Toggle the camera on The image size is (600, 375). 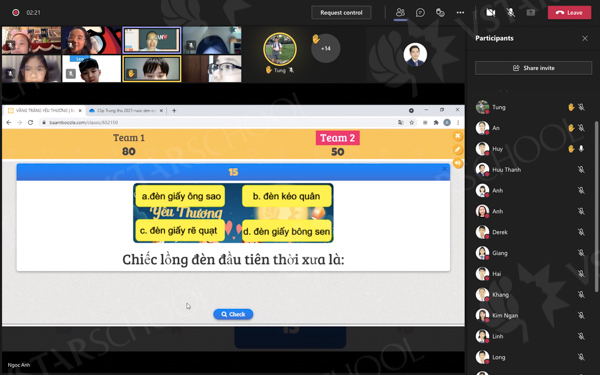[491, 13]
